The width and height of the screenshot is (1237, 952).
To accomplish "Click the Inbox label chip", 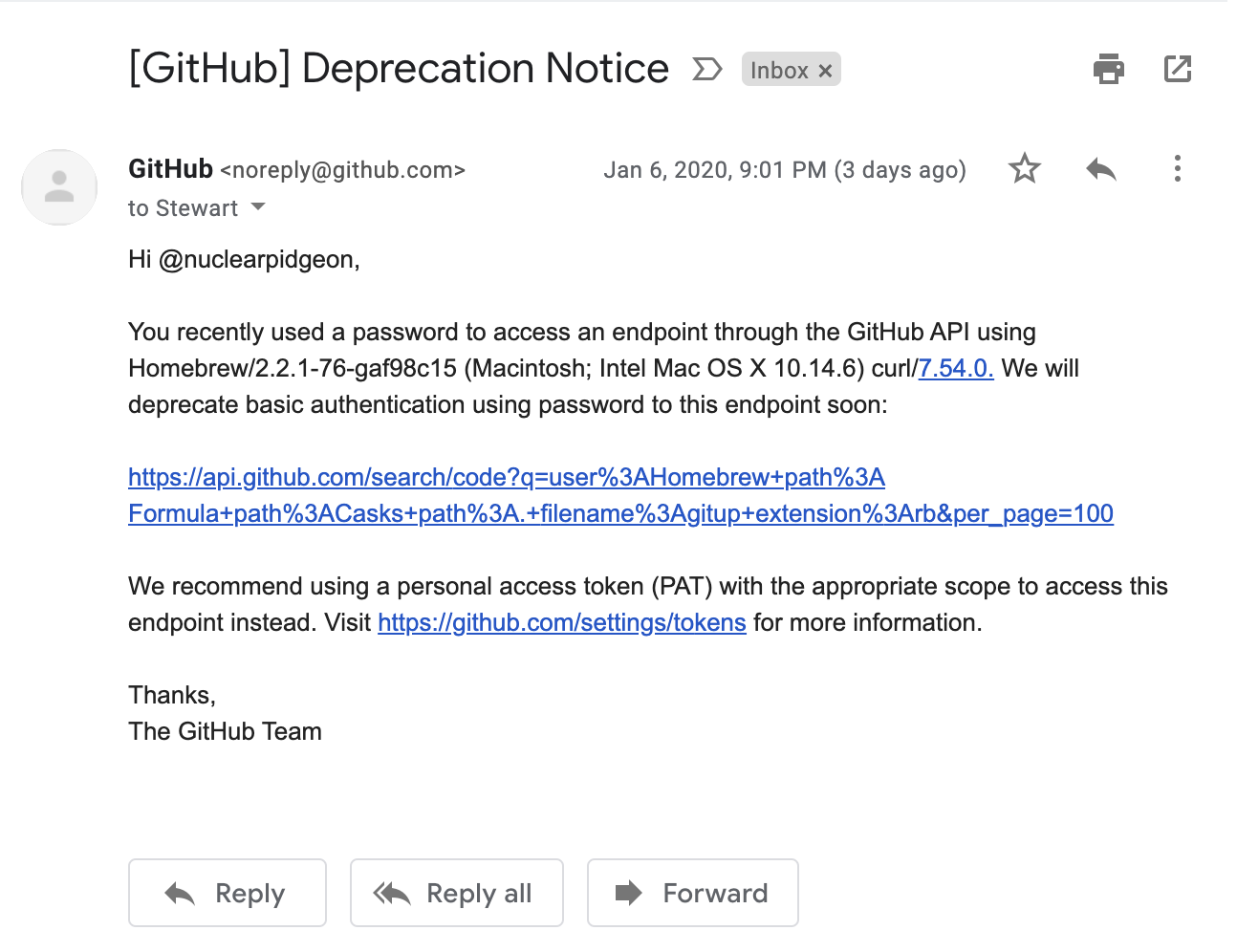I will pyautogui.click(x=779, y=69).
